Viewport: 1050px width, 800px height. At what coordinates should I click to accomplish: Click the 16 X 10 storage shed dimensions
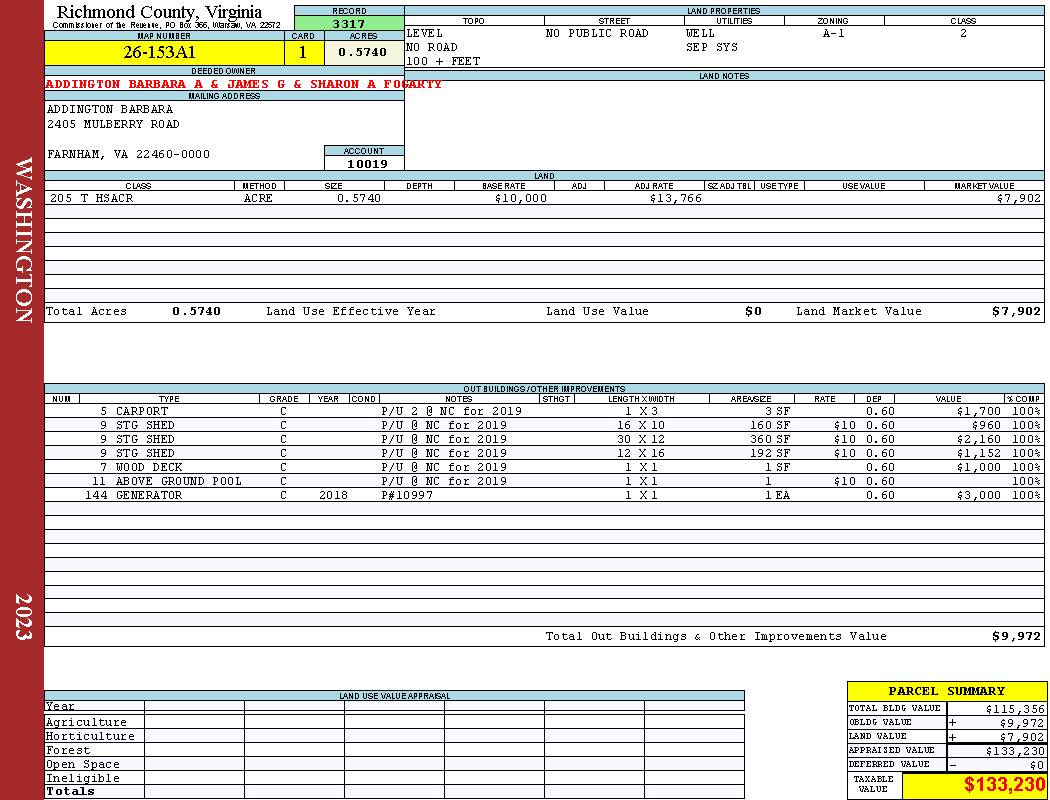(x=641, y=425)
